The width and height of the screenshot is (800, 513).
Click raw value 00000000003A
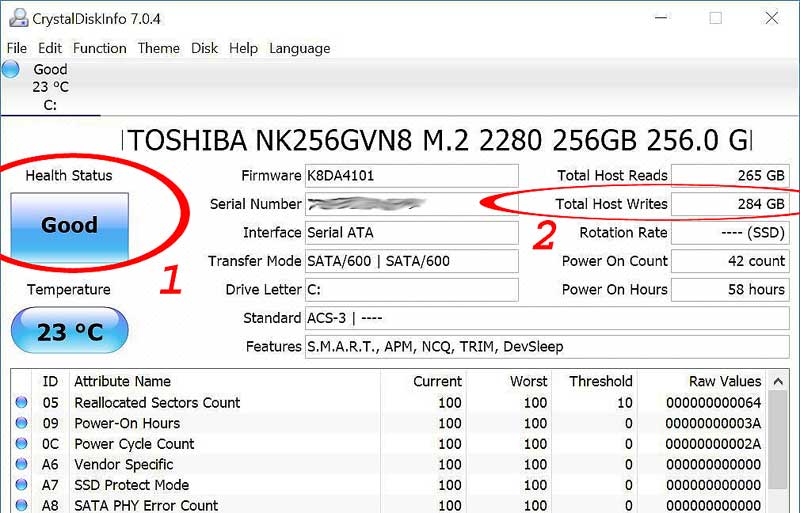(713, 423)
